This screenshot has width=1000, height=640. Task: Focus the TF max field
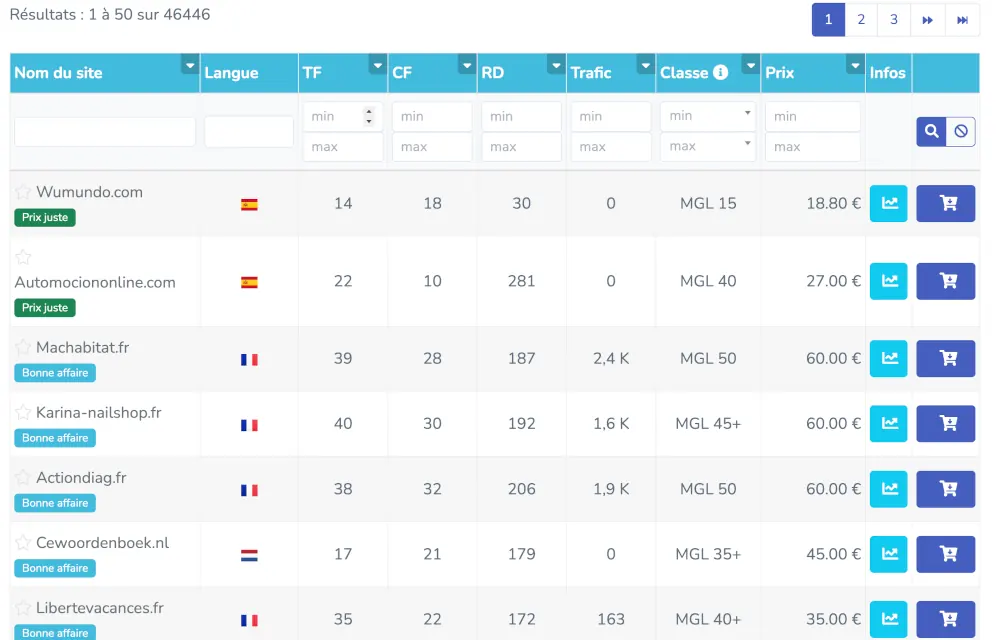pos(343,147)
